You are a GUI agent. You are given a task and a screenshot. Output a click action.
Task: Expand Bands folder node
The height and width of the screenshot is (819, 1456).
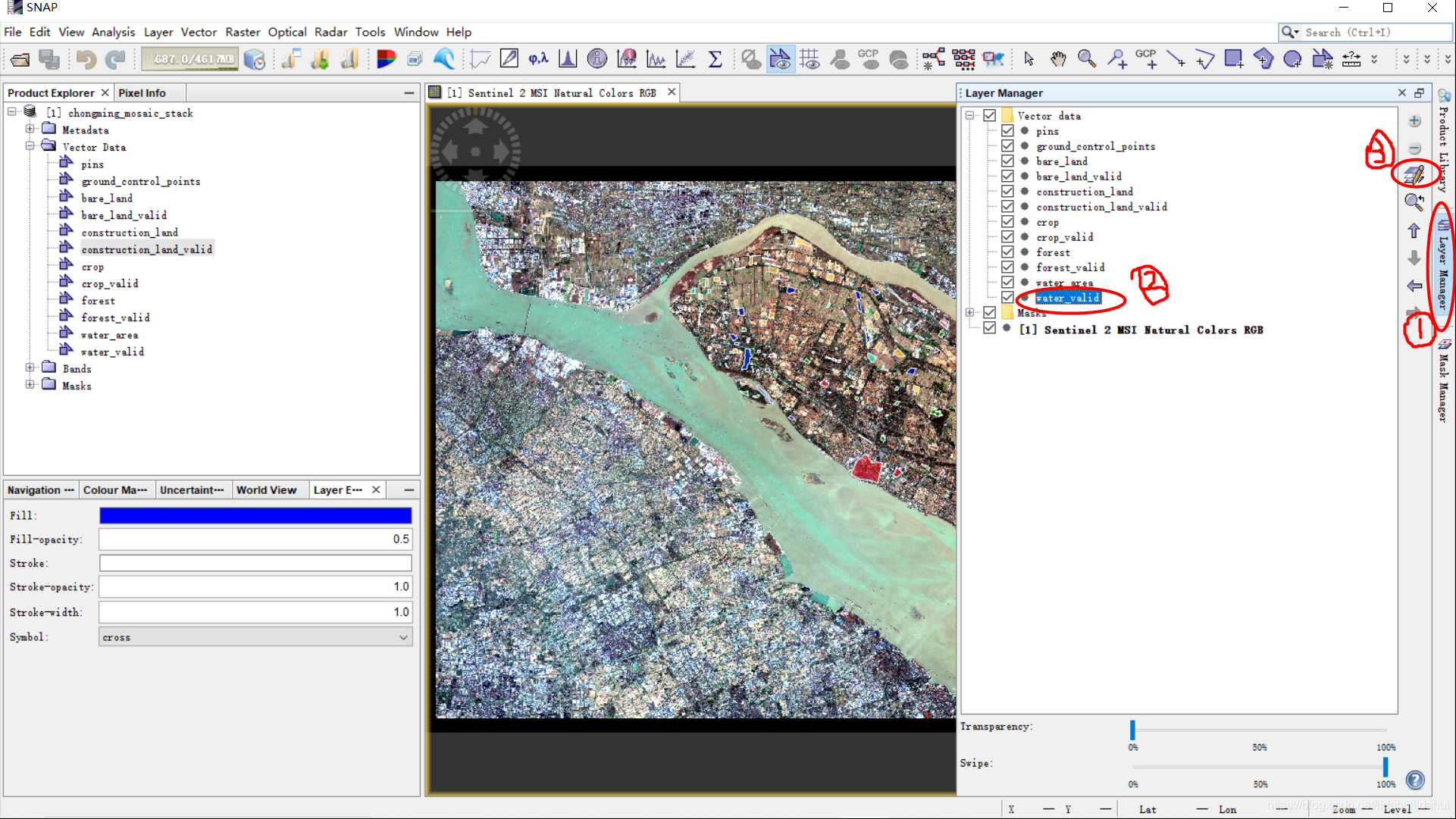(x=30, y=367)
